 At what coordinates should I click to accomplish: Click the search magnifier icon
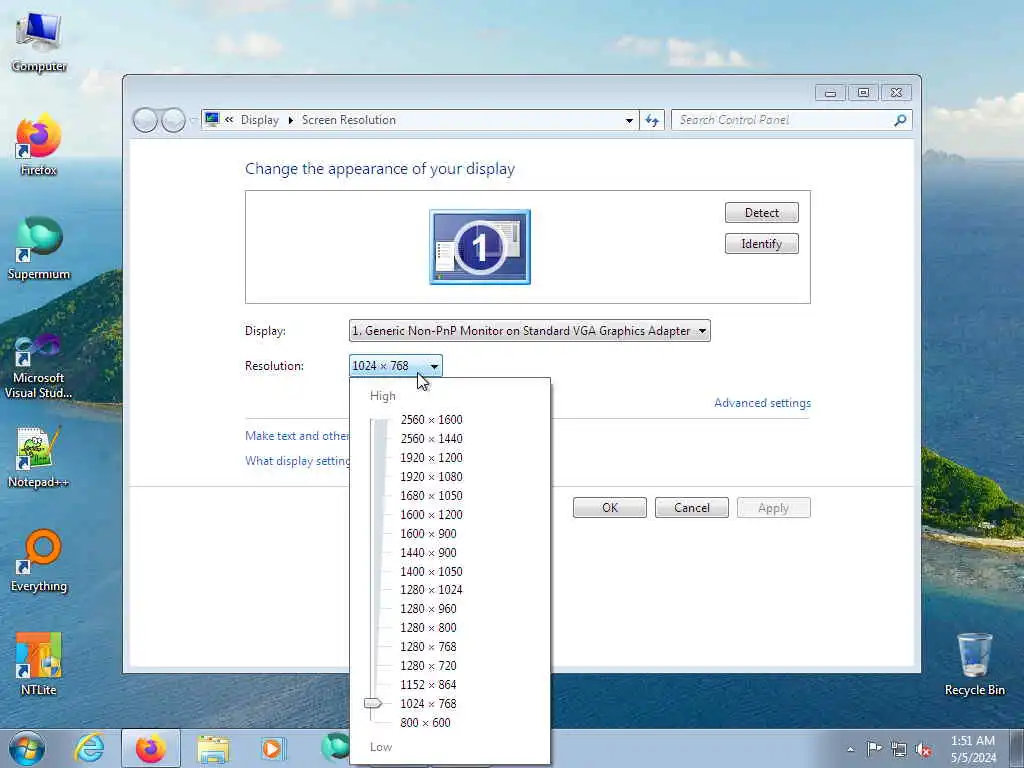[900, 120]
